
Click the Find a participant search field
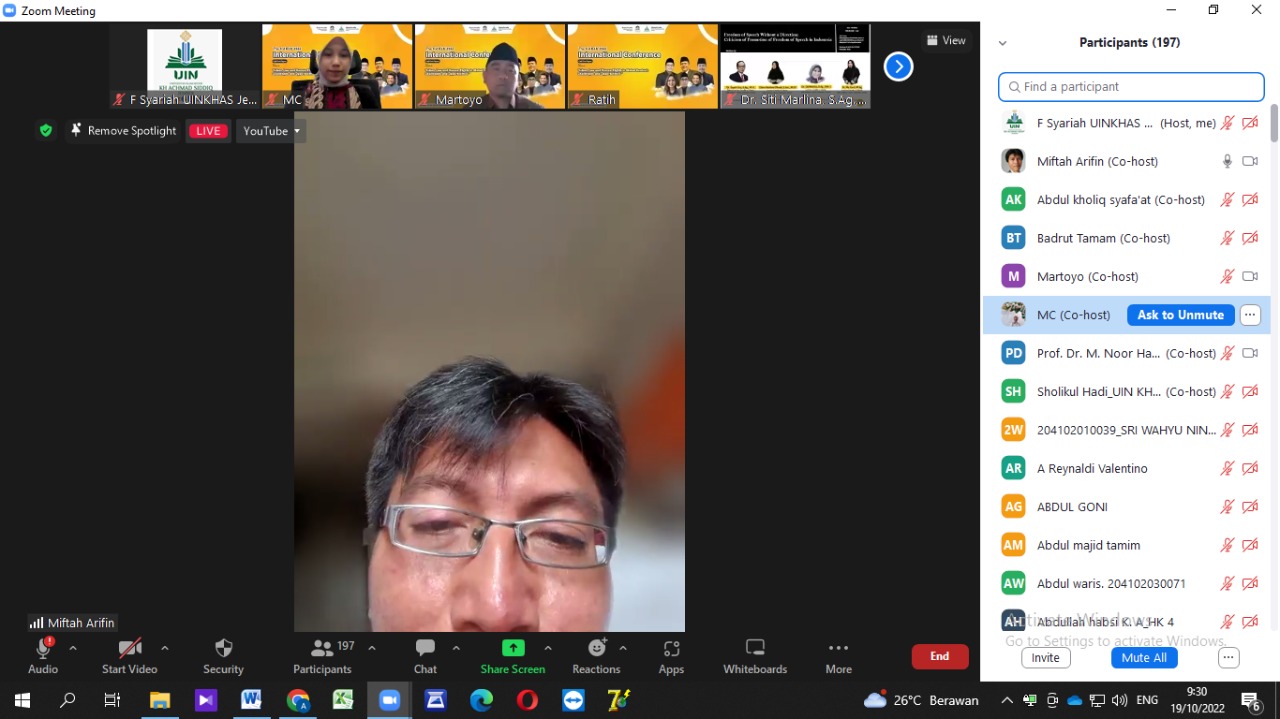pyautogui.click(x=1131, y=87)
